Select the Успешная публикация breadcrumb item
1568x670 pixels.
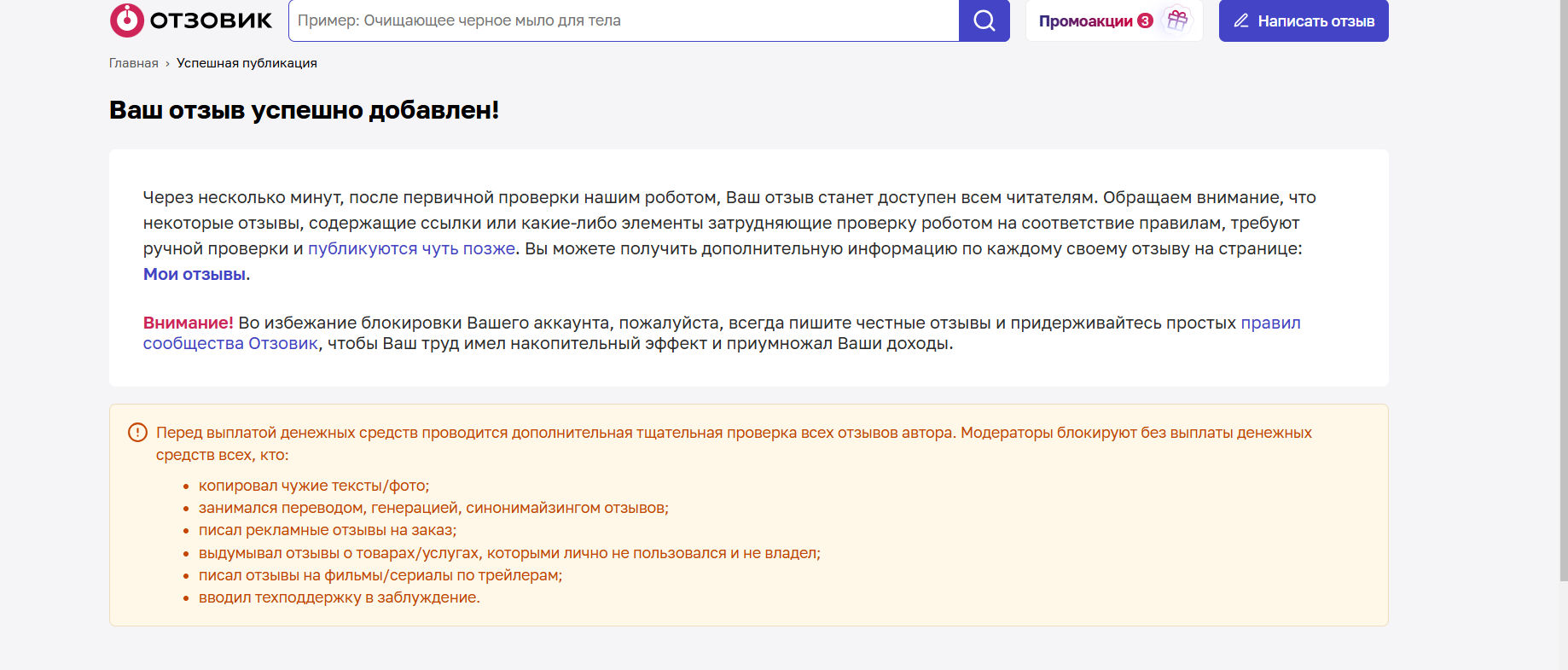(x=247, y=63)
